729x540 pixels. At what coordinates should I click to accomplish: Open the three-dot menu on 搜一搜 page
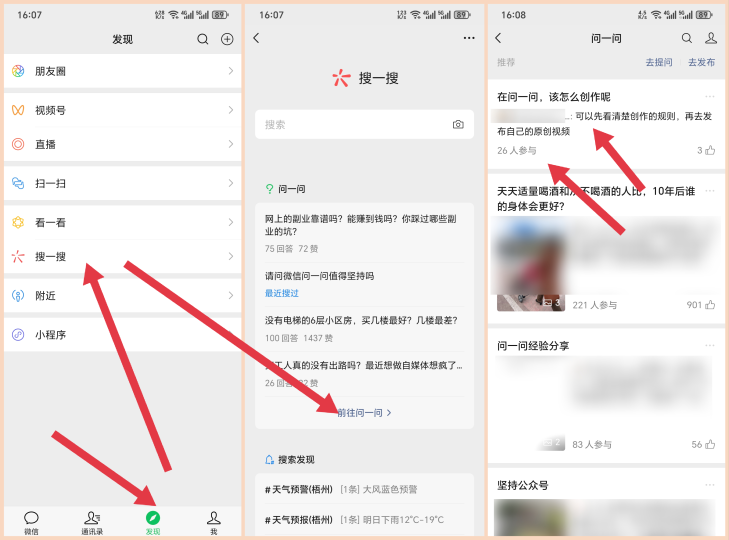pos(469,38)
